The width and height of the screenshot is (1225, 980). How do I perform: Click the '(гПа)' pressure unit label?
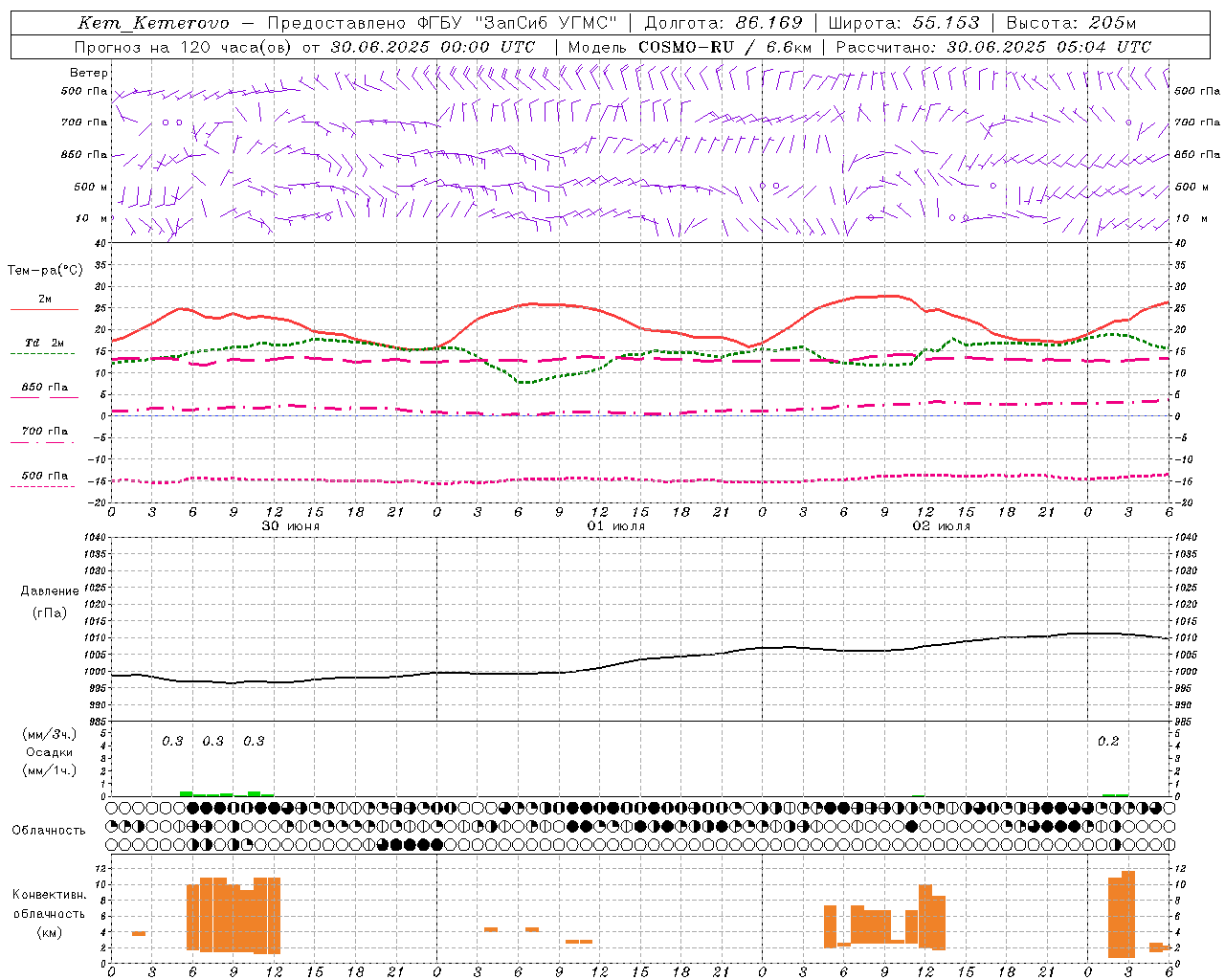[x=49, y=612]
